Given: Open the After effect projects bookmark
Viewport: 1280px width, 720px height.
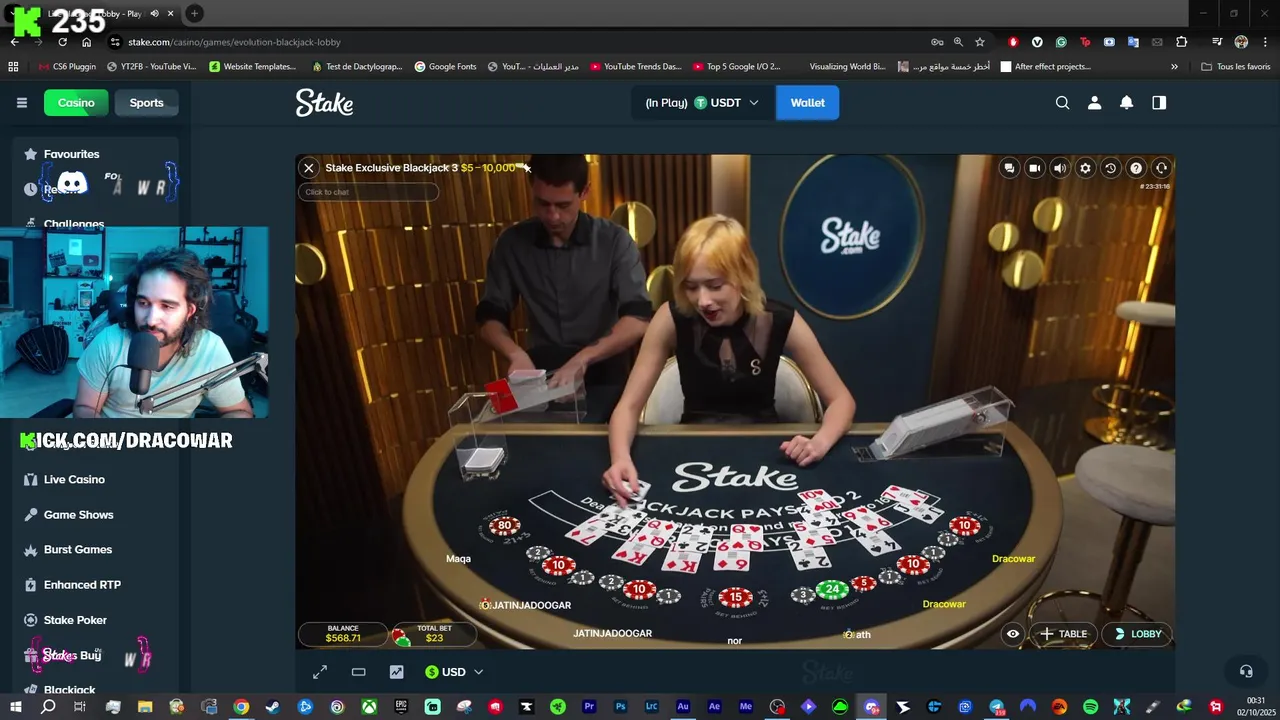Looking at the screenshot, I should [1045, 67].
